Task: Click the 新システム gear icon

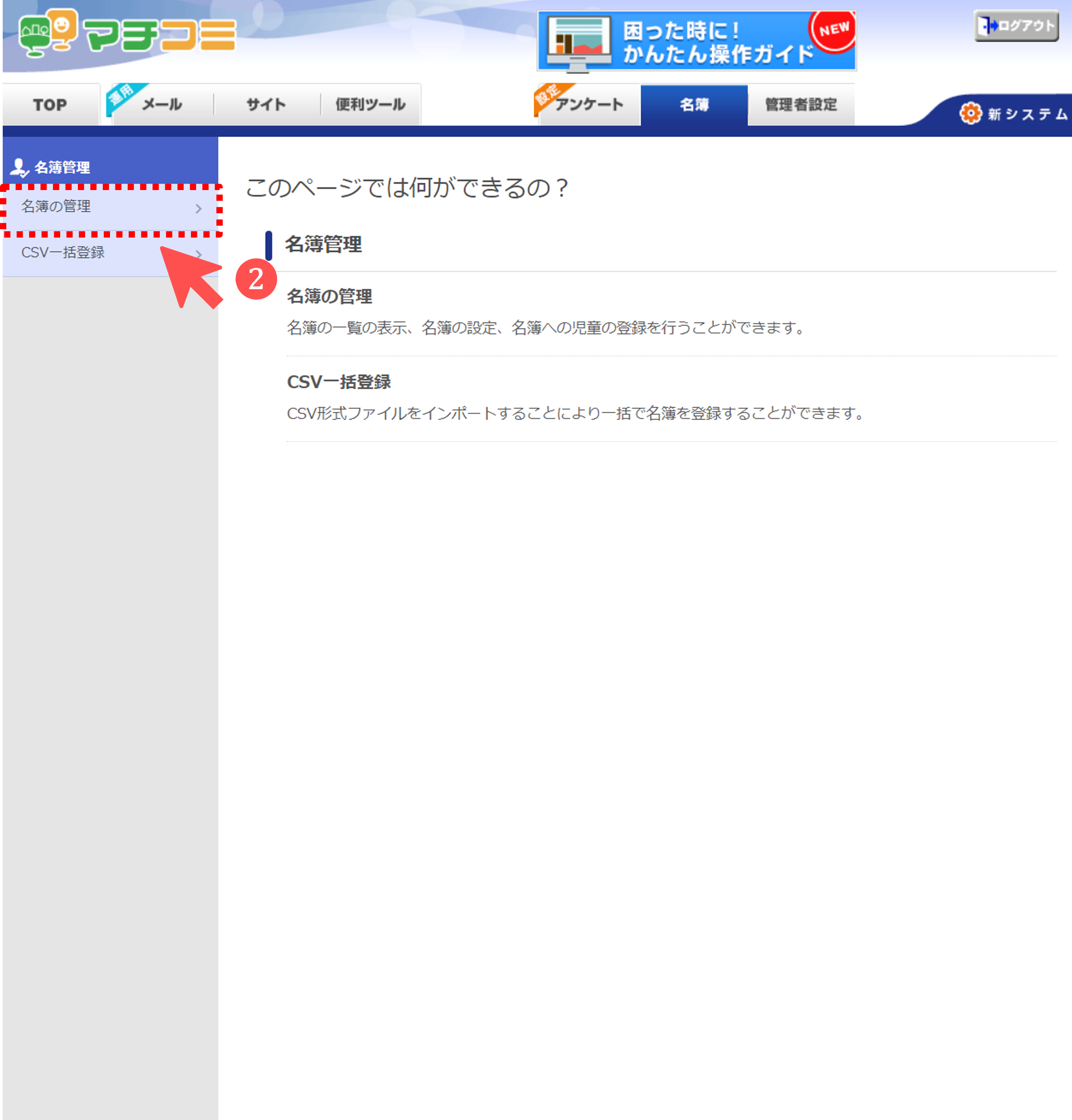Action: tap(970, 113)
